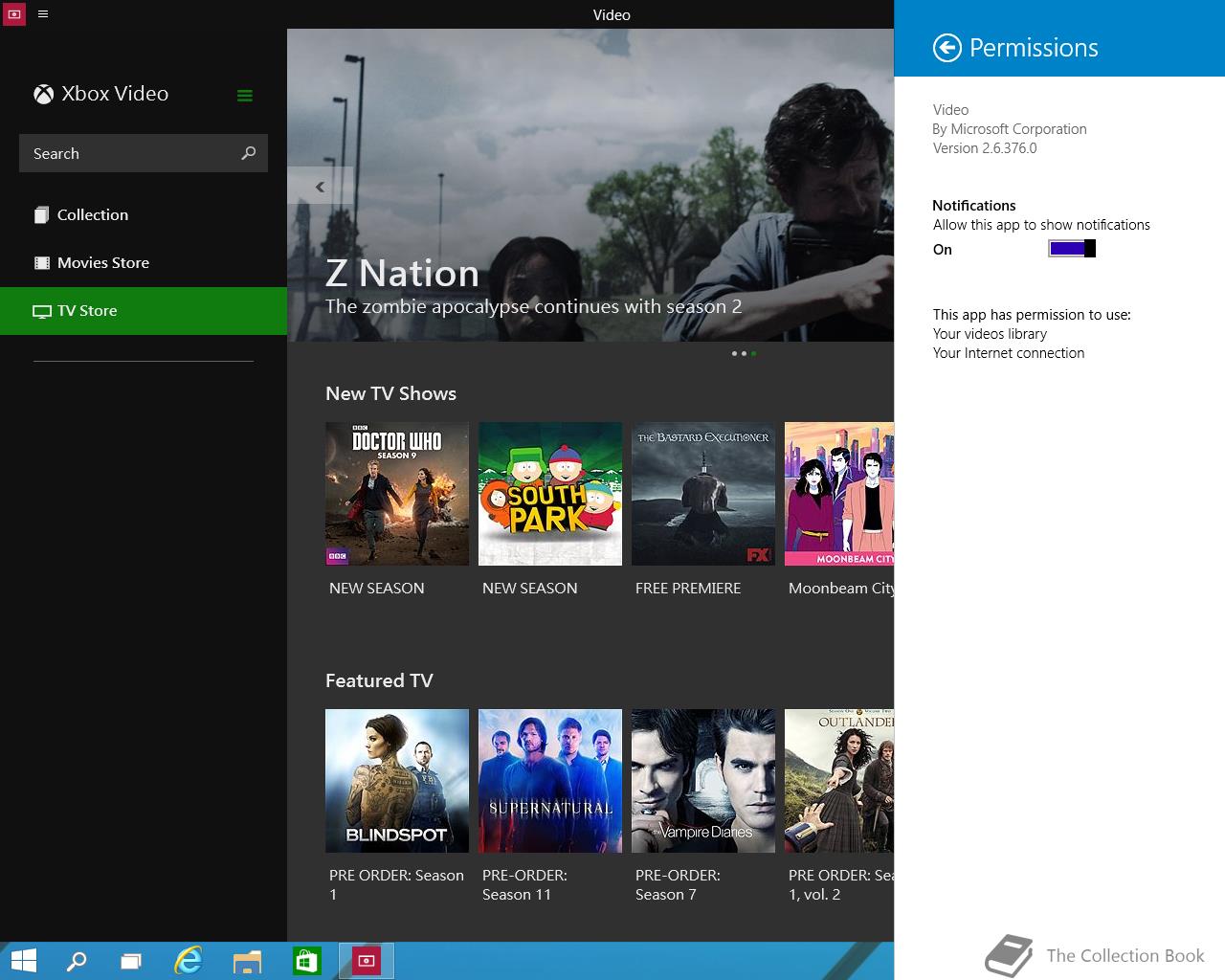
Task: Open Moonbeam City thumbnail
Action: pyautogui.click(x=839, y=494)
